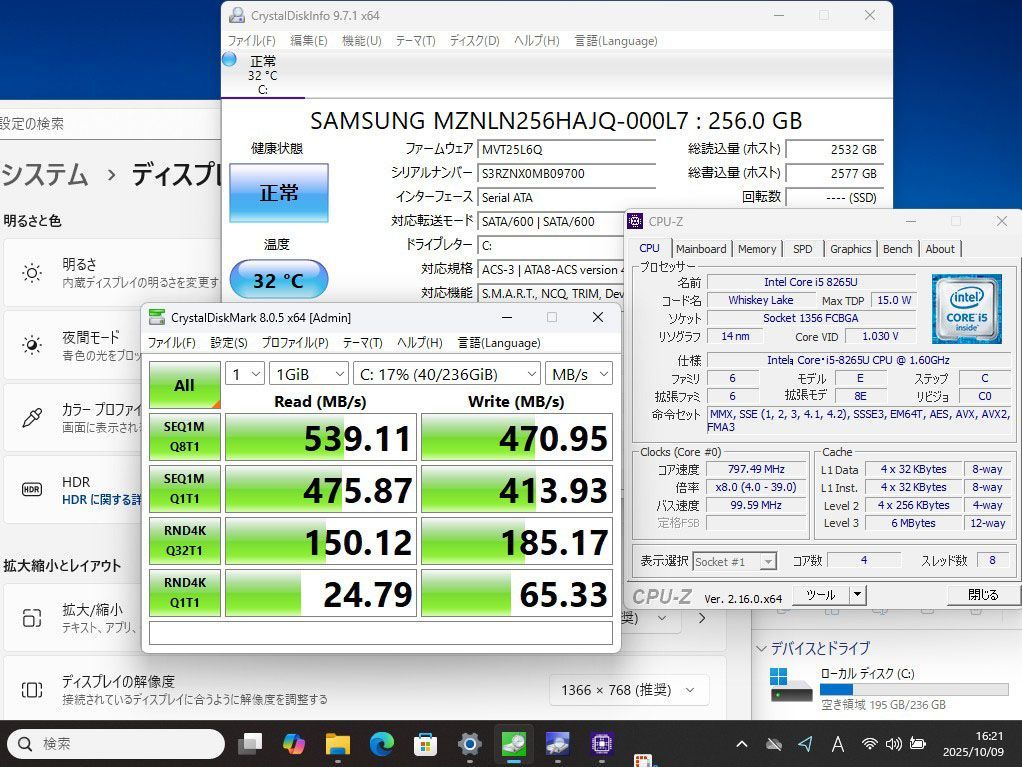Image resolution: width=1022 pixels, height=767 pixels.
Task: Click the Task View taskbar icon
Action: point(250,744)
